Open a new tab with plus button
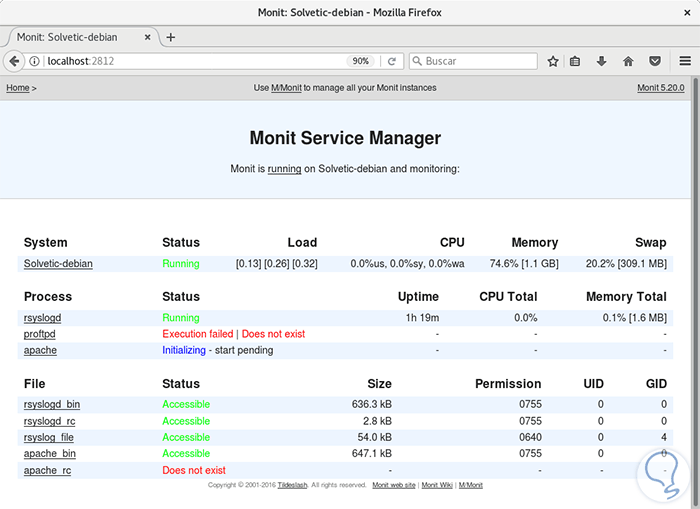The image size is (700, 509). (171, 37)
